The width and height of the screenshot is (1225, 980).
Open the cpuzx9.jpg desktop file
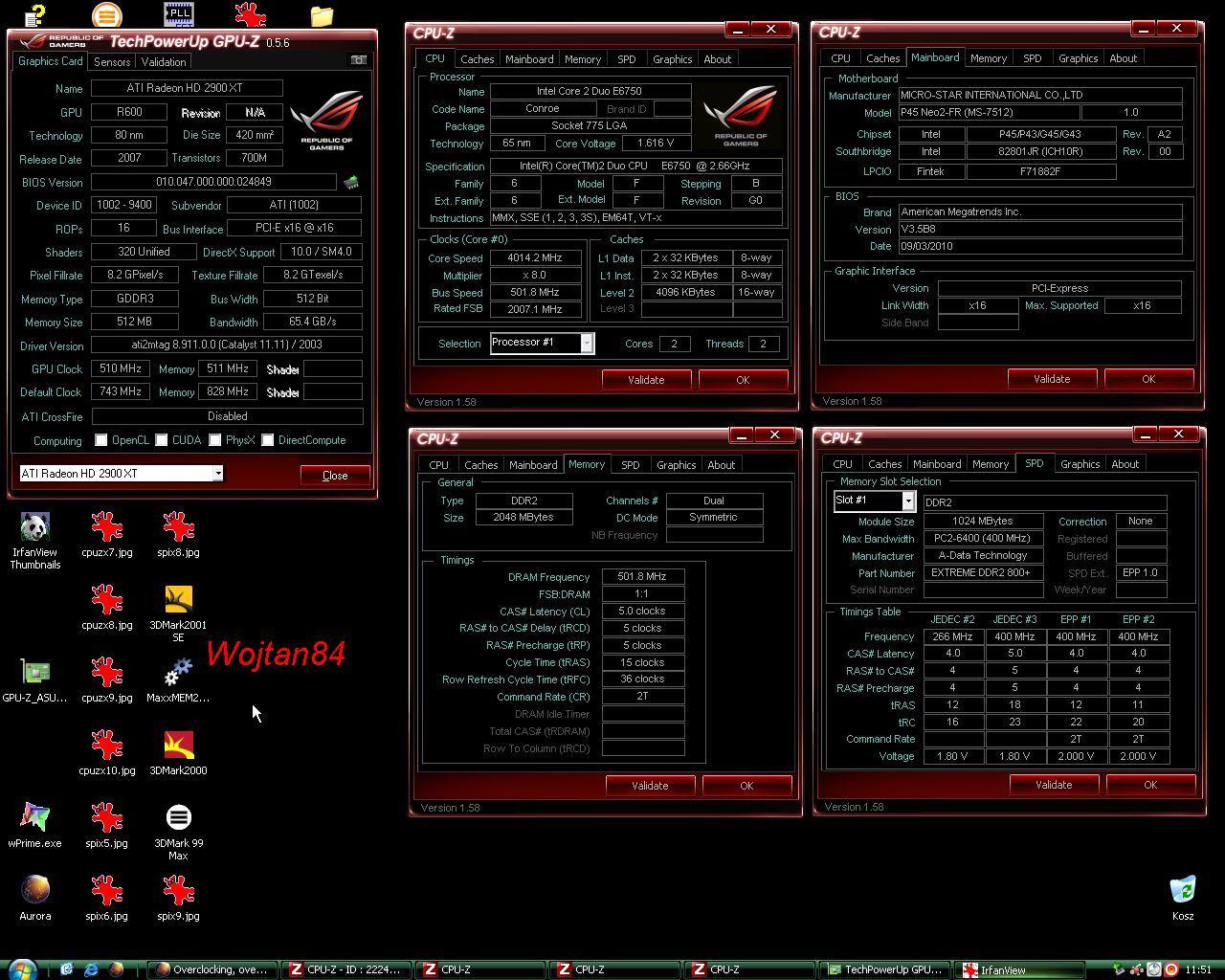106,680
